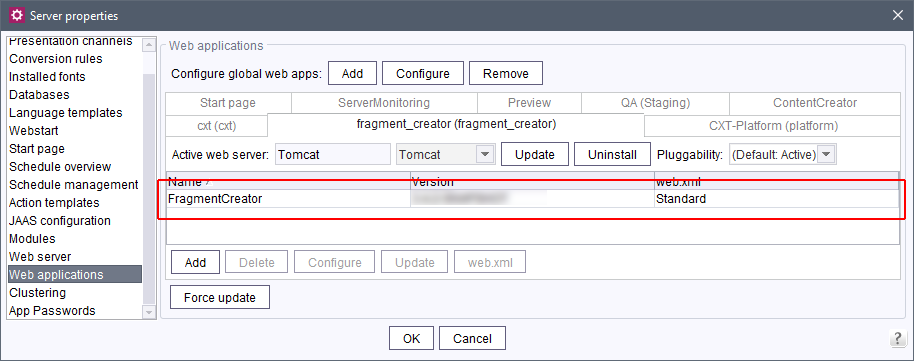Click the Uninstall button

click(x=612, y=155)
